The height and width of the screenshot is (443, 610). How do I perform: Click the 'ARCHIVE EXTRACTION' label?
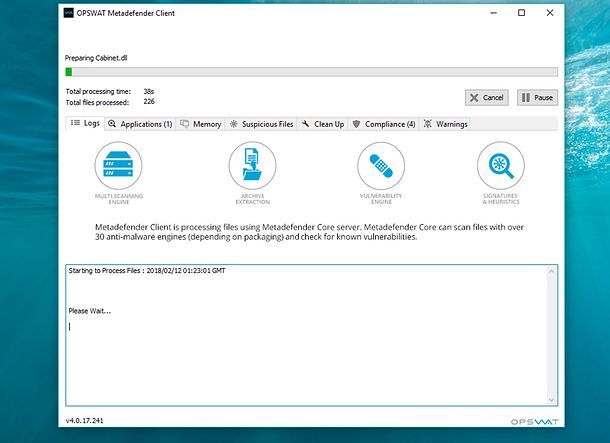[x=252, y=199]
